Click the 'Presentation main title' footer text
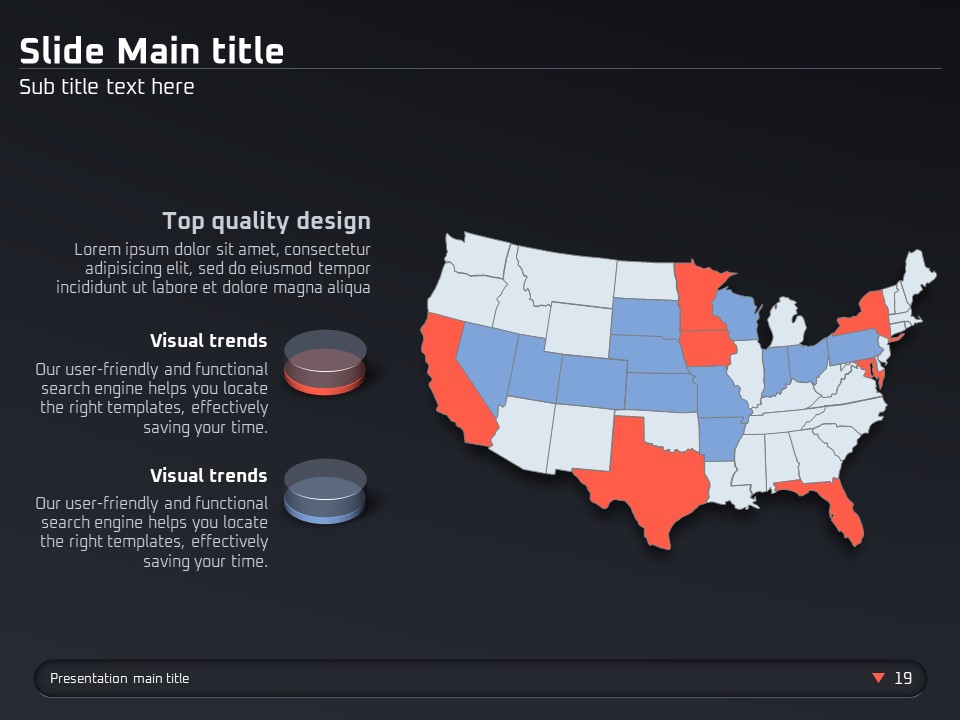The height and width of the screenshot is (720, 960). click(x=119, y=678)
